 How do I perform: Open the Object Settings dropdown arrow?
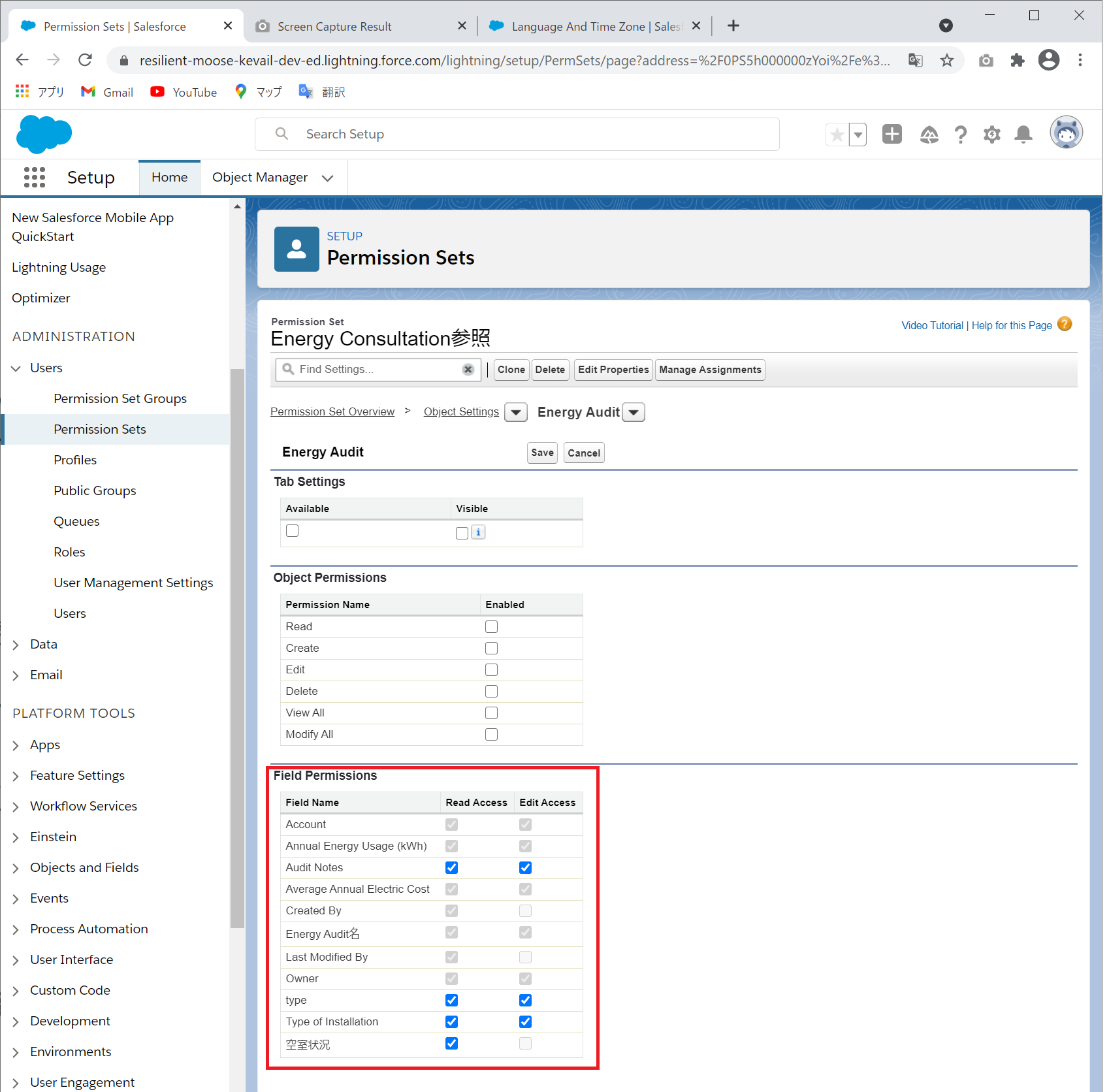516,413
